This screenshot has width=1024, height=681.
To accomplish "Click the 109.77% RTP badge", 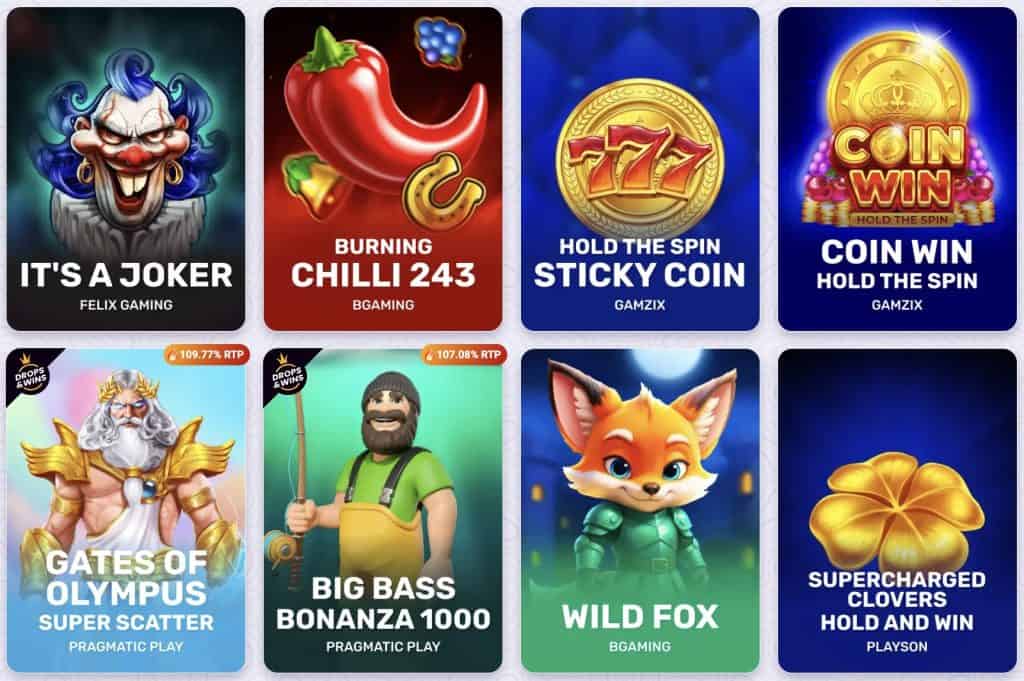I will tap(206, 355).
